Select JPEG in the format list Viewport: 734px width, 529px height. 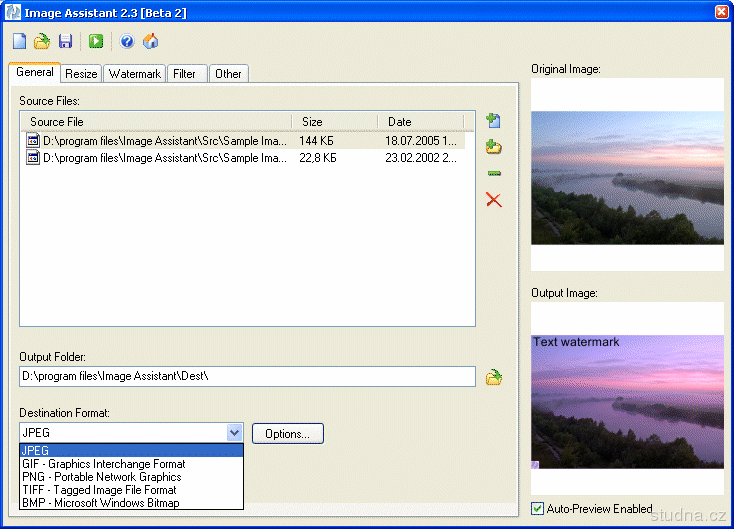pos(132,450)
